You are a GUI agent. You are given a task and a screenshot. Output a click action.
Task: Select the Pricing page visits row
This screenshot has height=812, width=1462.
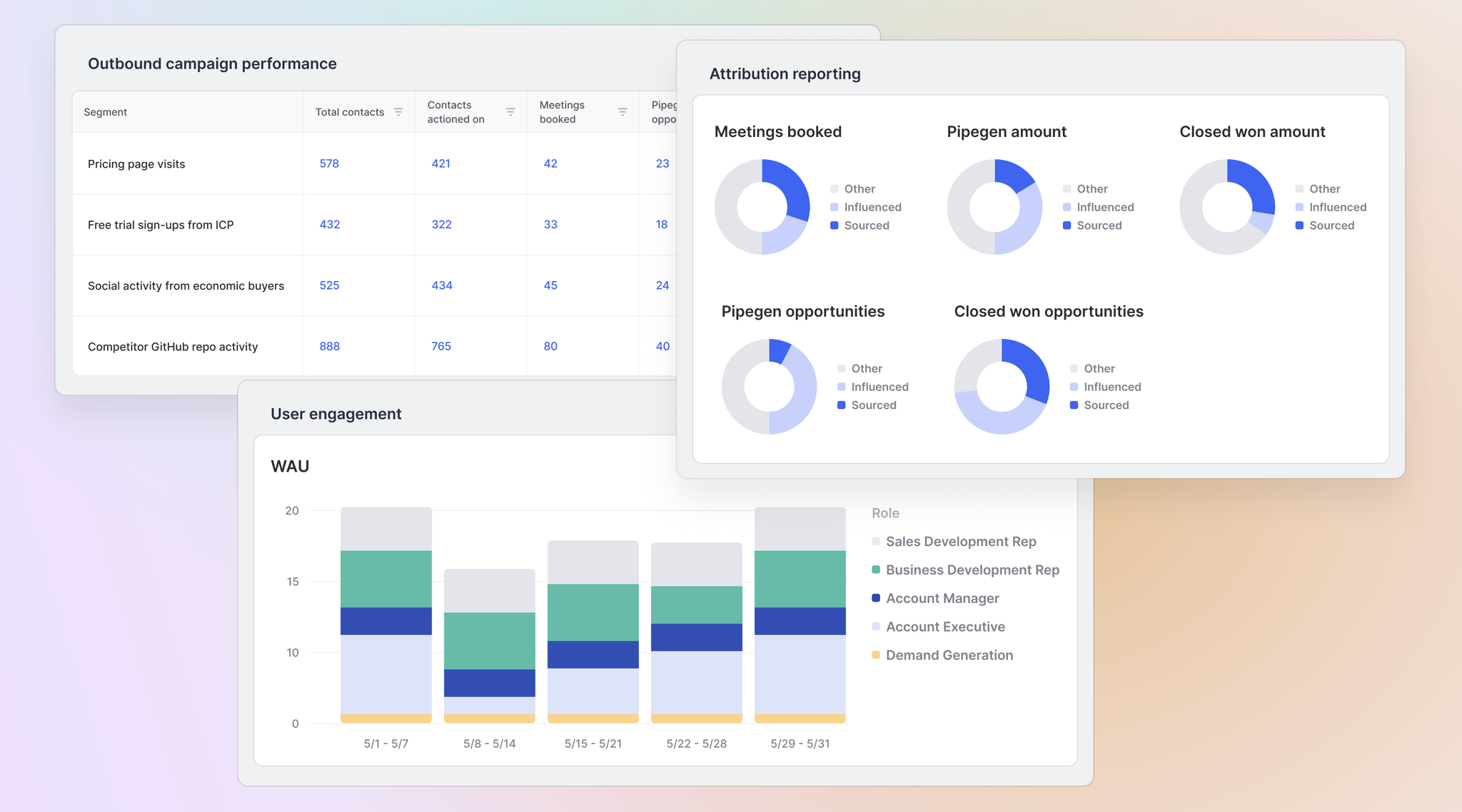[136, 164]
